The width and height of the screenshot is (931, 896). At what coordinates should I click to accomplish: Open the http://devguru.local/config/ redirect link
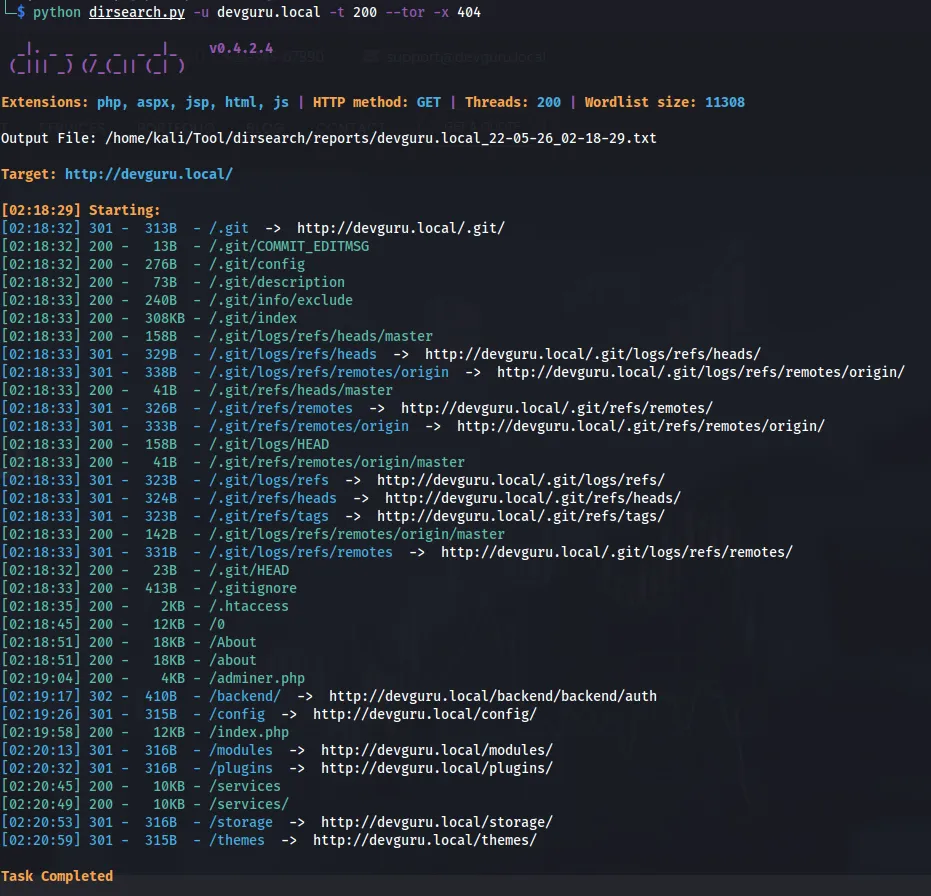tap(424, 714)
